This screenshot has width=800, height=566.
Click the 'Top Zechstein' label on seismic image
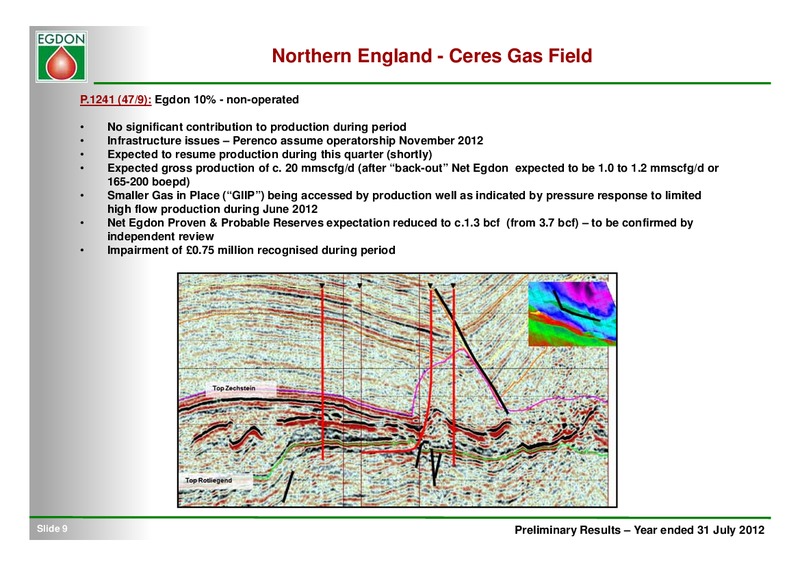234,388
